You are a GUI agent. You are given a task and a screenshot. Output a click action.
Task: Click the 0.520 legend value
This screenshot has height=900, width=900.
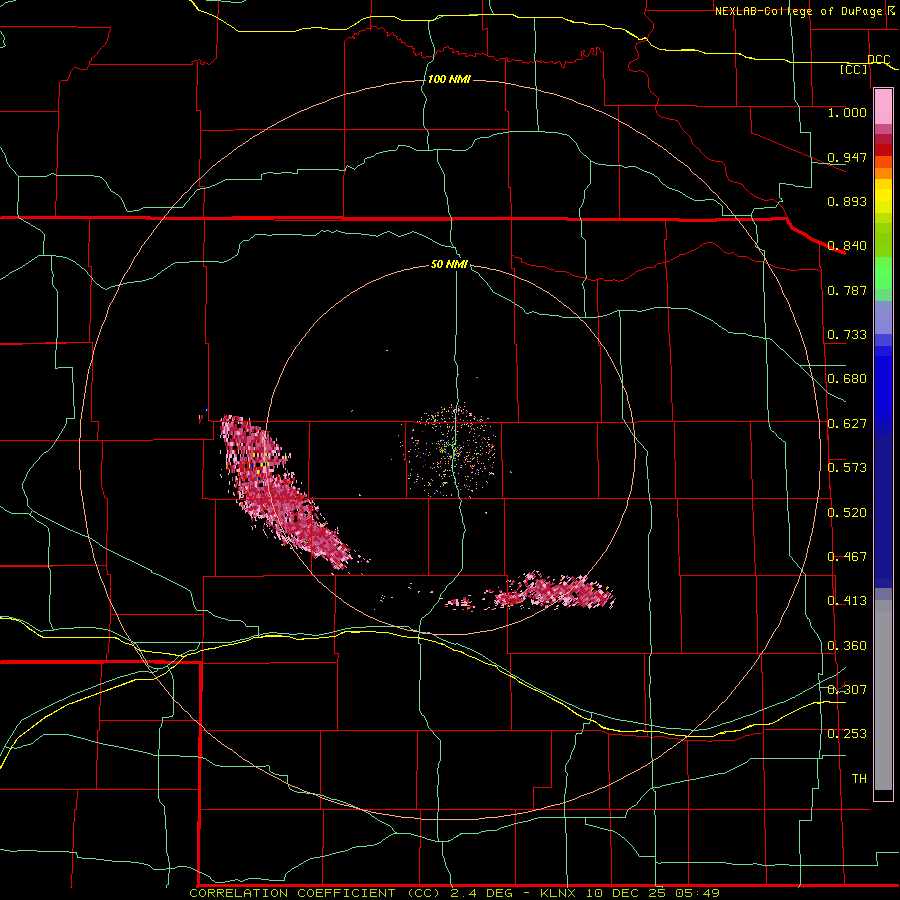pyautogui.click(x=847, y=513)
